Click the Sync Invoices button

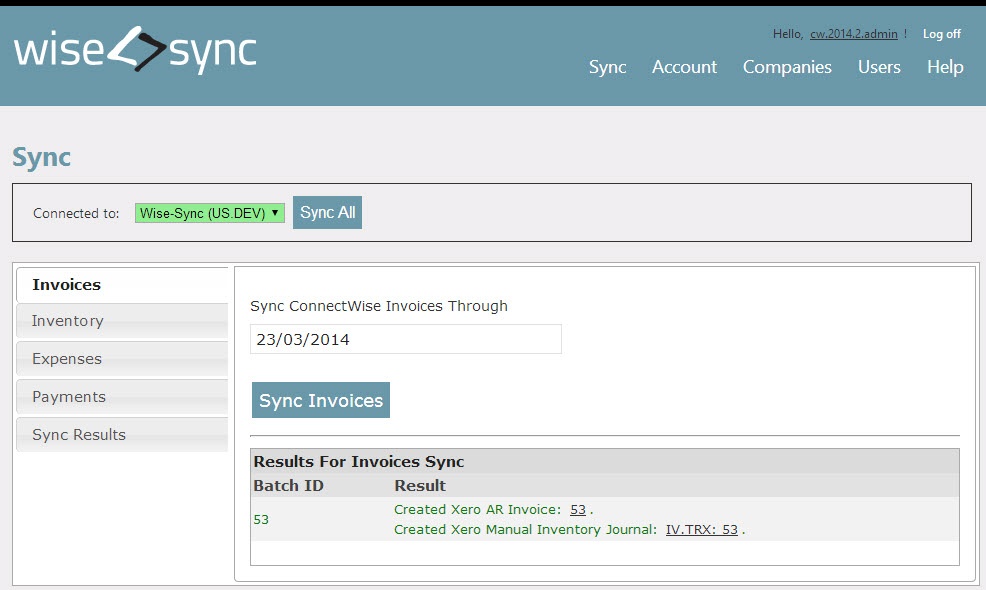pyautogui.click(x=321, y=400)
